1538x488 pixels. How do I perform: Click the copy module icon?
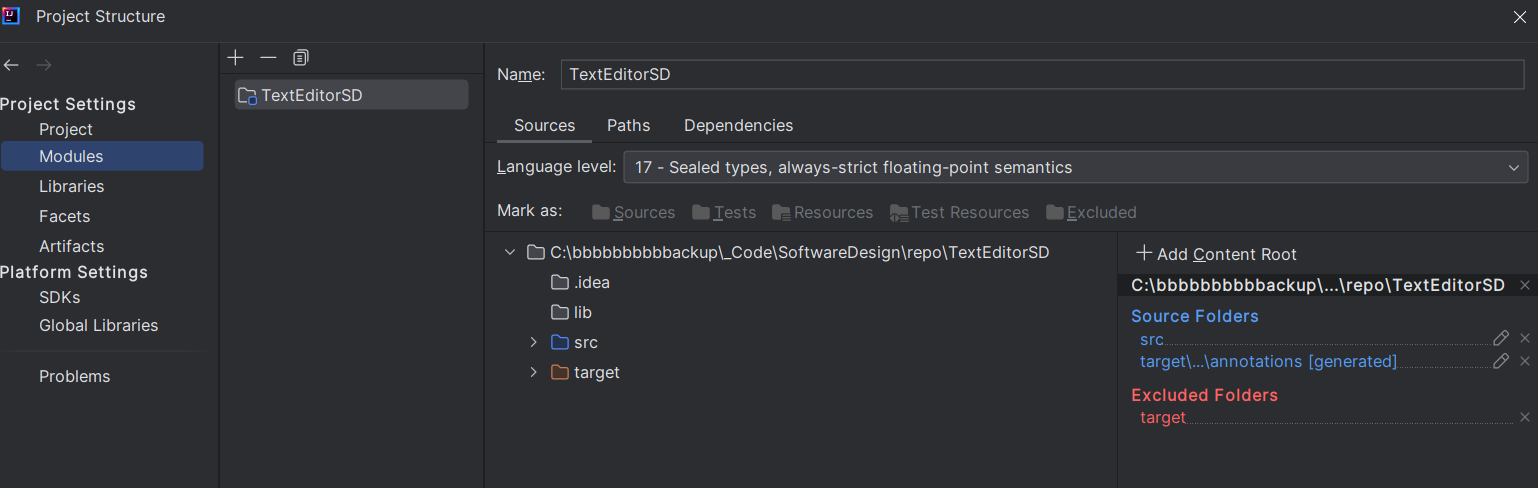[x=301, y=58]
